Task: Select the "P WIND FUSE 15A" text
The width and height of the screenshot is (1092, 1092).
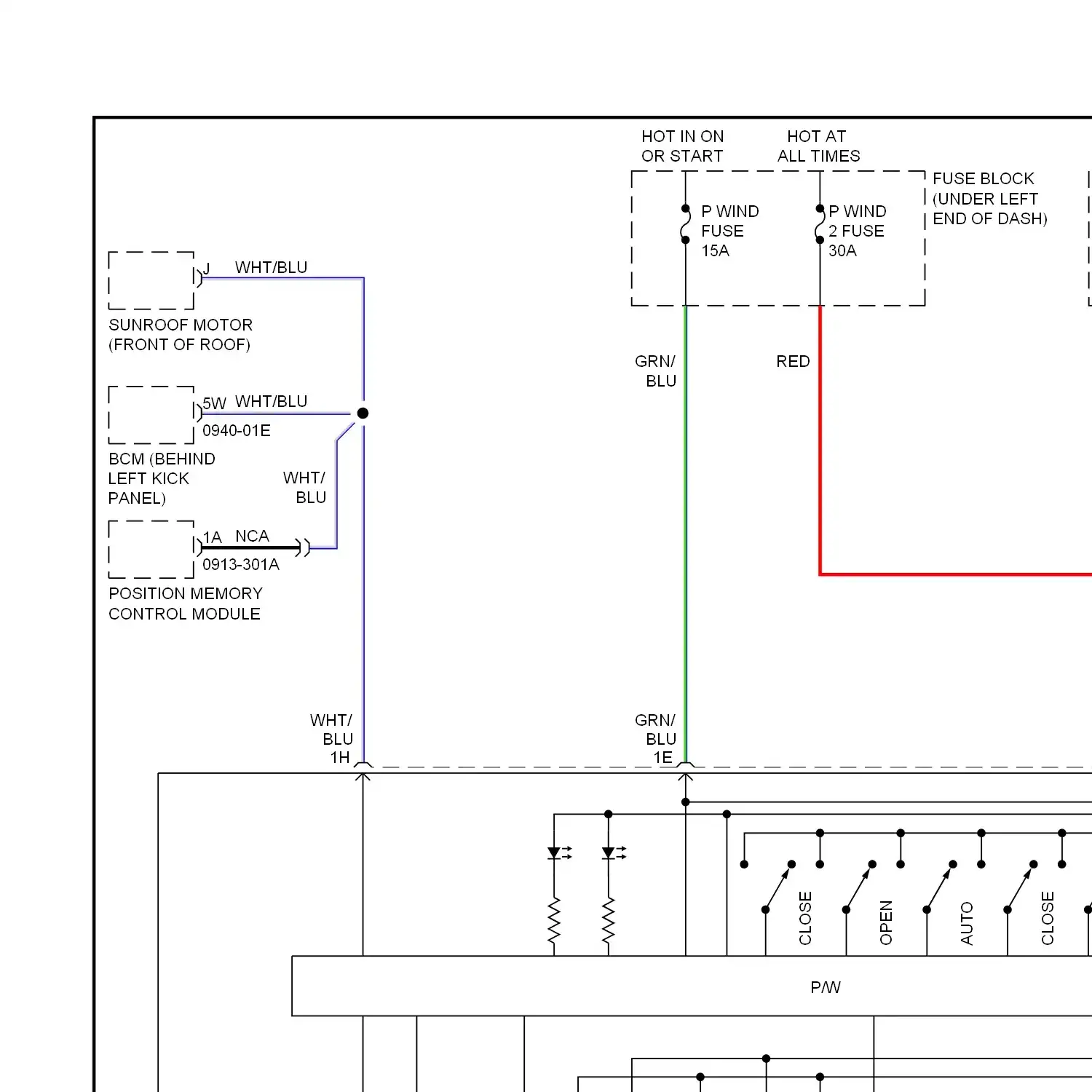Action: tap(729, 231)
